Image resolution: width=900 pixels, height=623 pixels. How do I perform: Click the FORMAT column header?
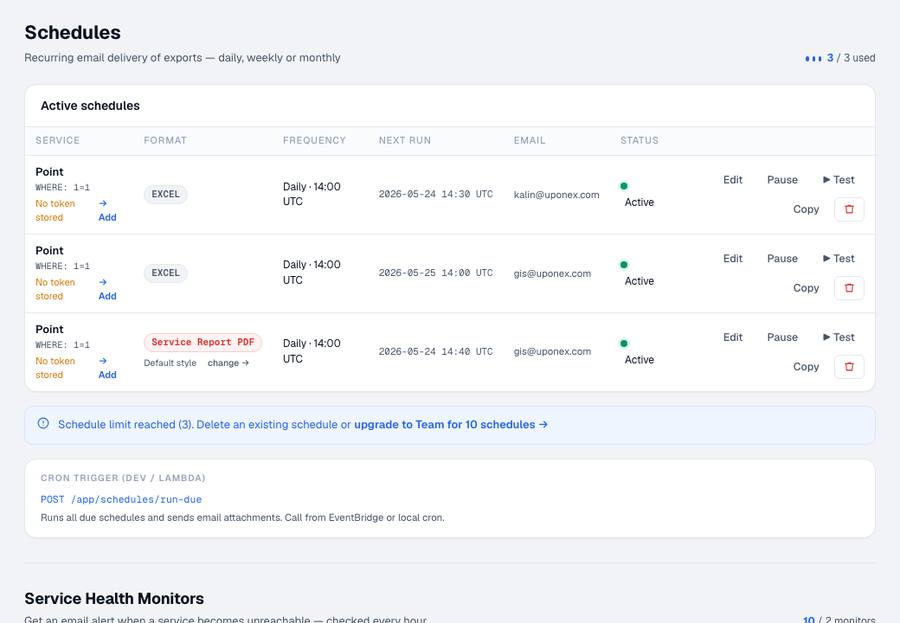click(165, 140)
